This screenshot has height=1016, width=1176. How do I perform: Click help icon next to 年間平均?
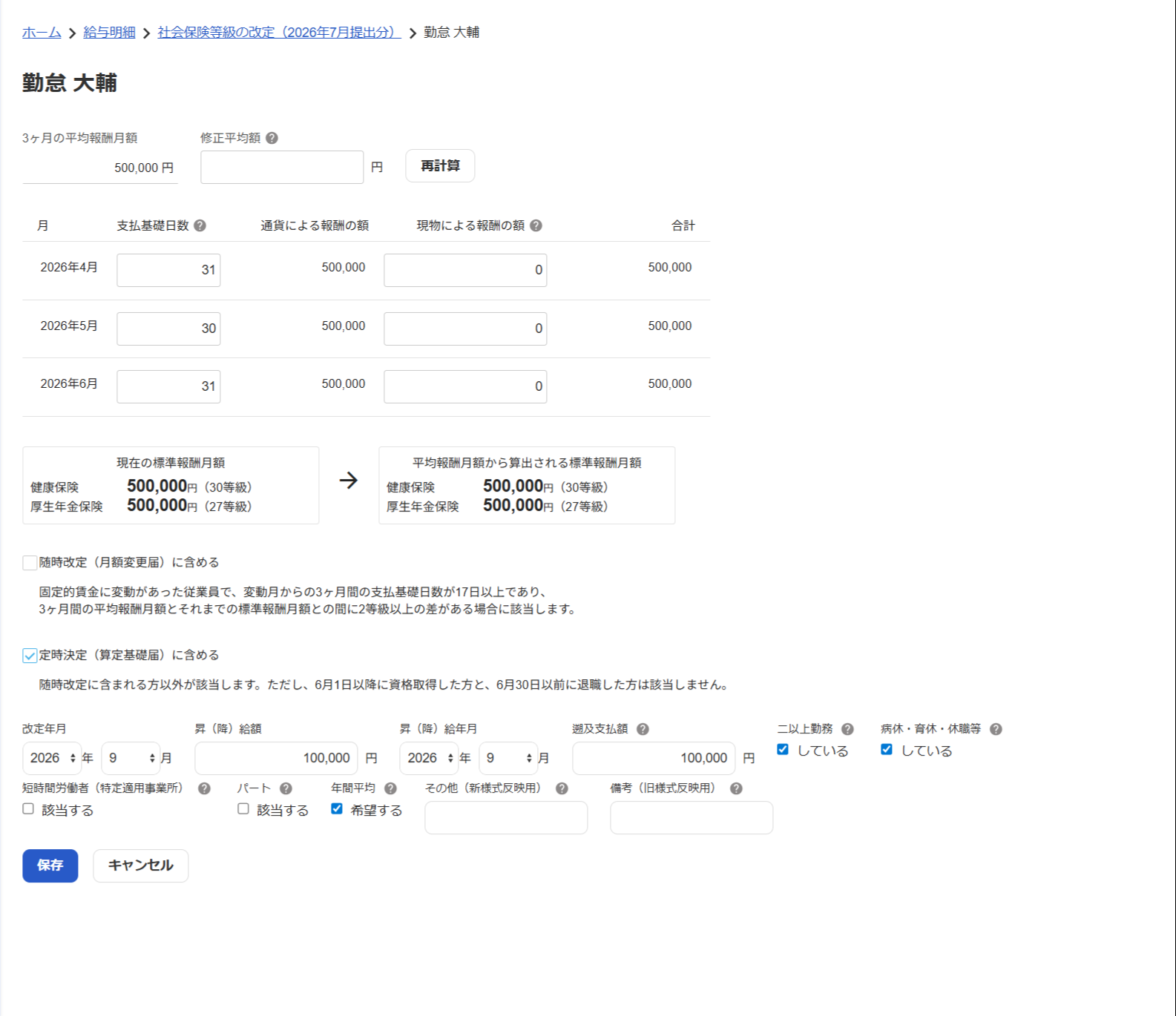(x=390, y=788)
